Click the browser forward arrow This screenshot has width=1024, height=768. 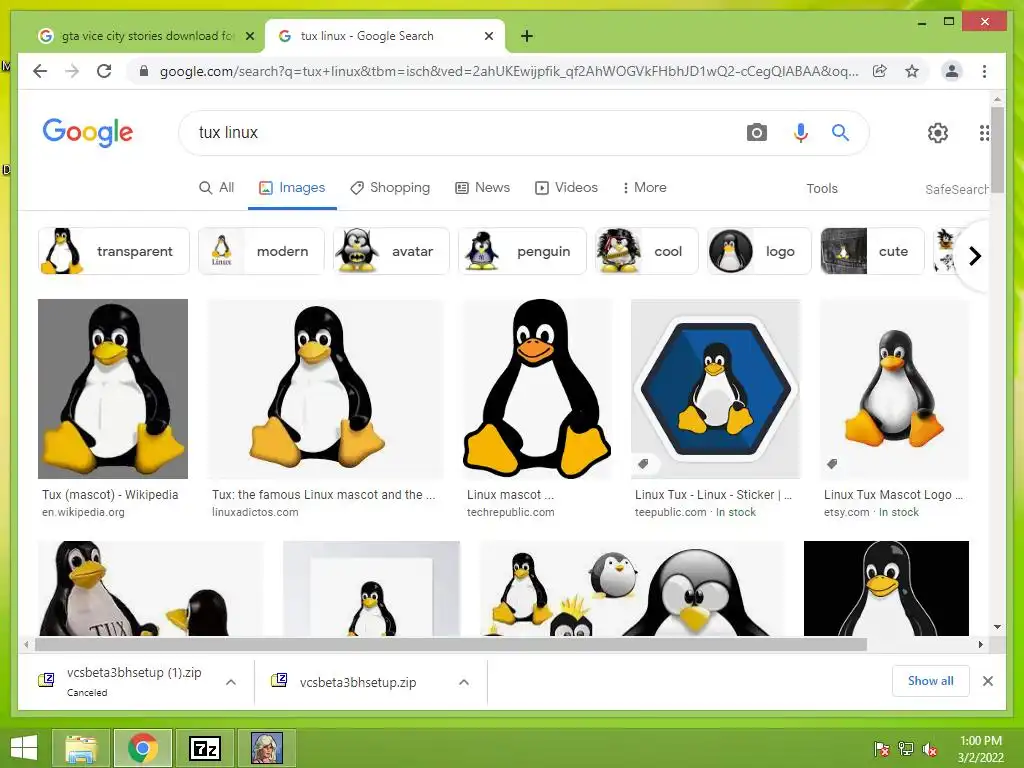(72, 71)
